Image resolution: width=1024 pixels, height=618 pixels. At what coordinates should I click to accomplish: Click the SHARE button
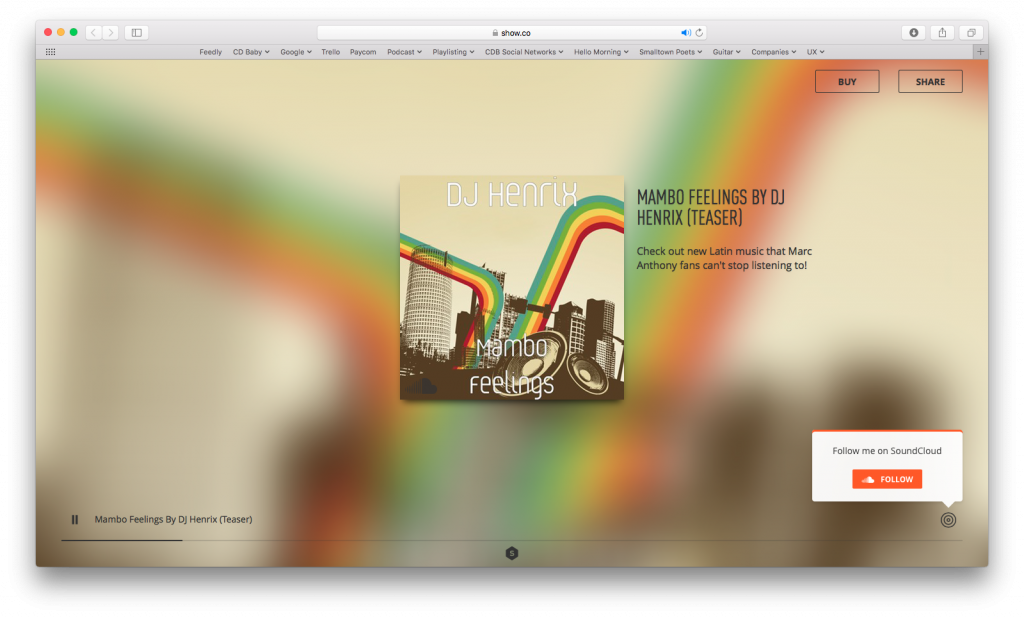tap(930, 82)
